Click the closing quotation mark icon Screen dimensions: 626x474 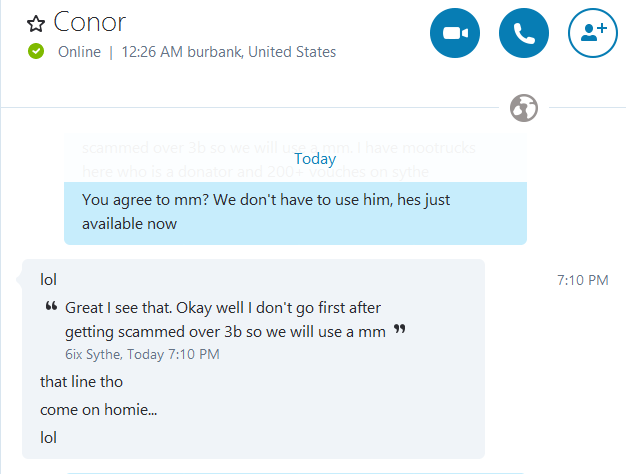pyautogui.click(x=400, y=329)
